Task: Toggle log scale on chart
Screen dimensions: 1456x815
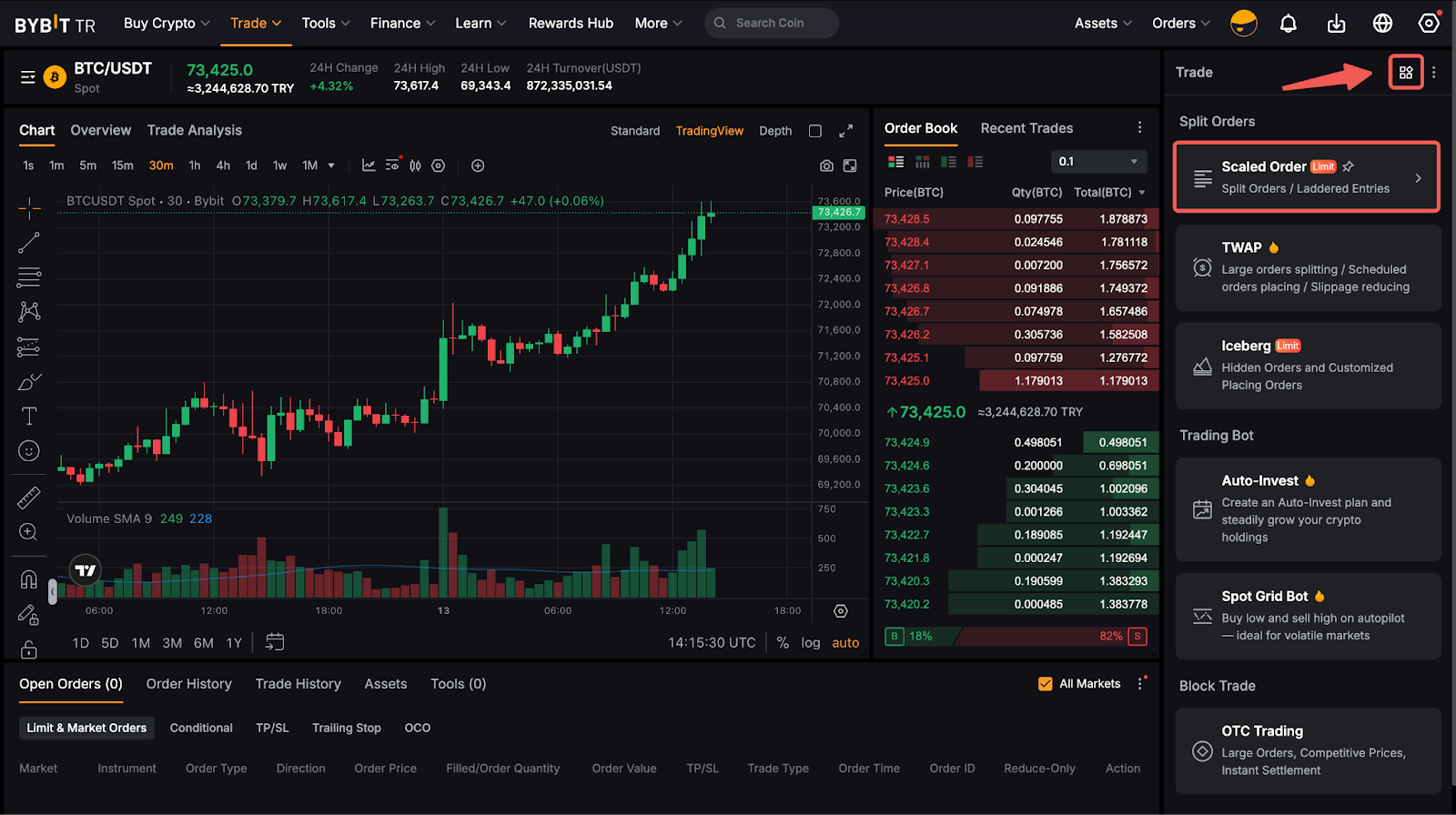Action: 810,642
